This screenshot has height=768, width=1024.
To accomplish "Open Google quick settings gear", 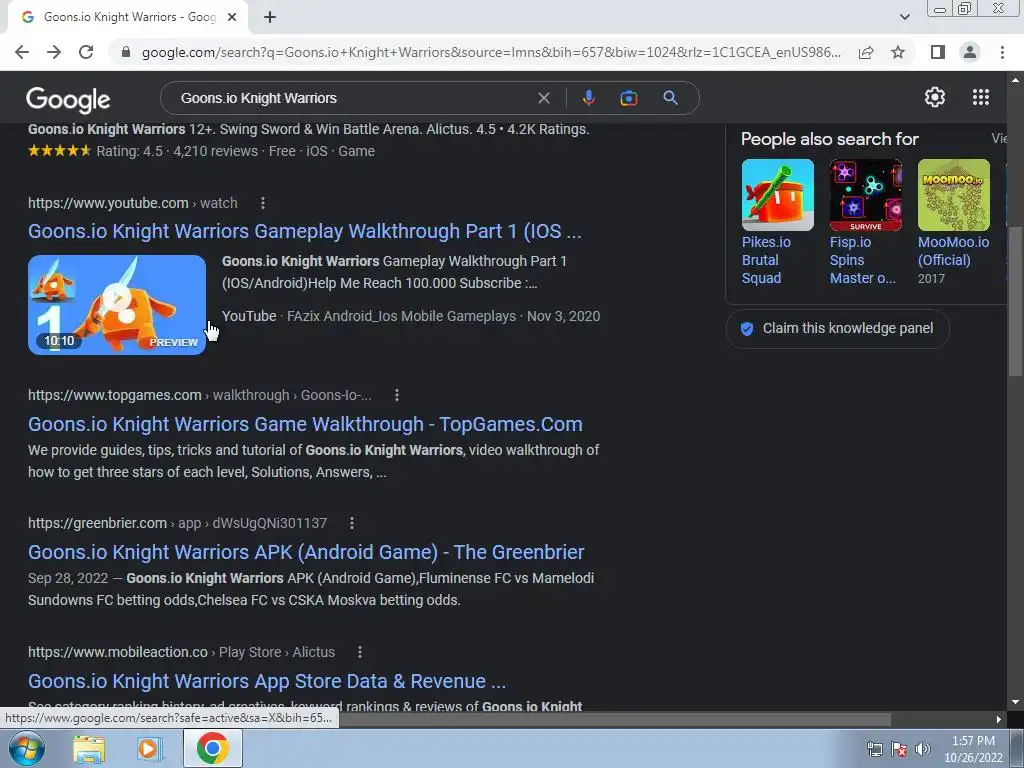I will click(935, 97).
